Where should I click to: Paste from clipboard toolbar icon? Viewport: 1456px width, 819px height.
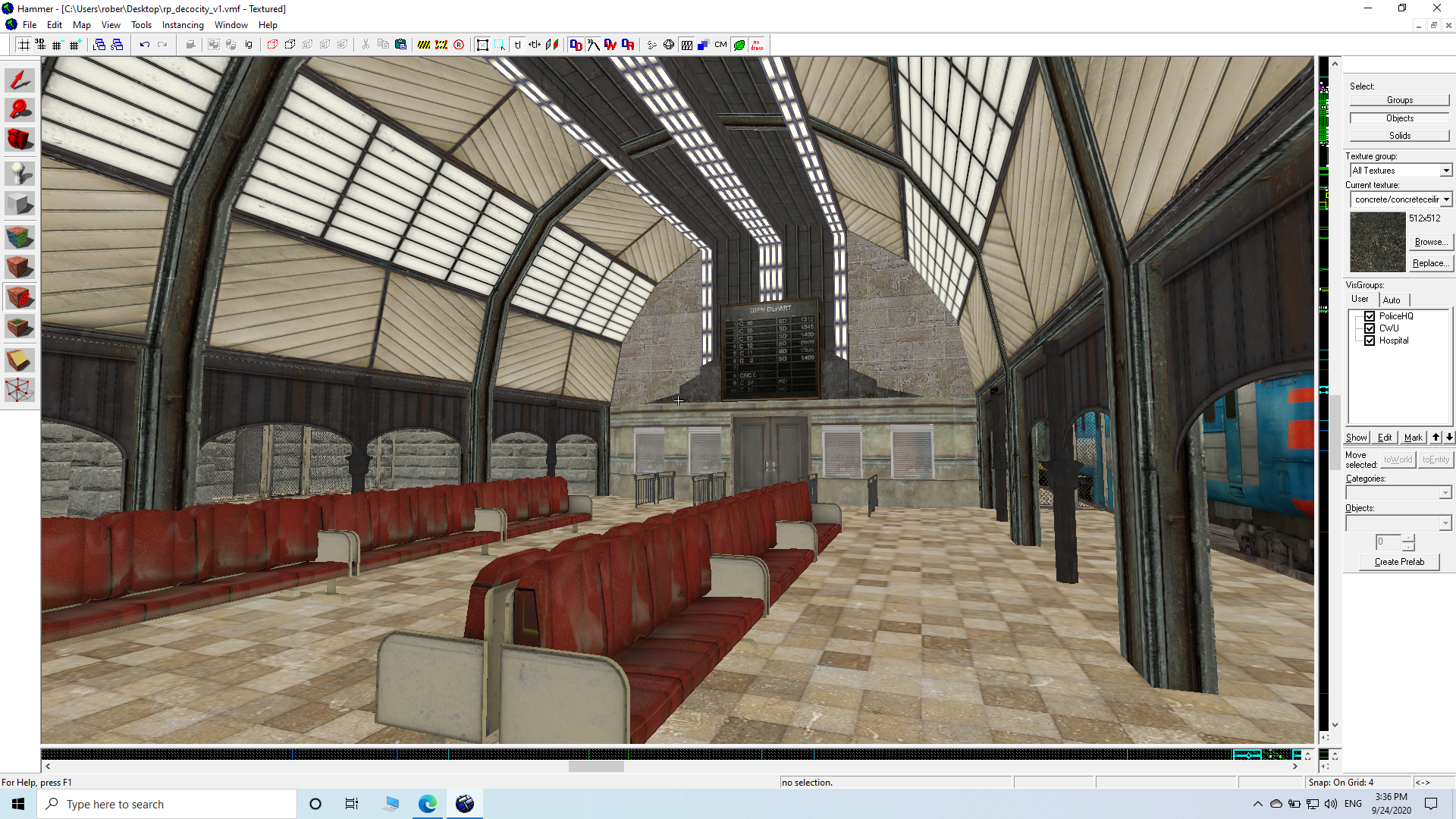coord(400,45)
